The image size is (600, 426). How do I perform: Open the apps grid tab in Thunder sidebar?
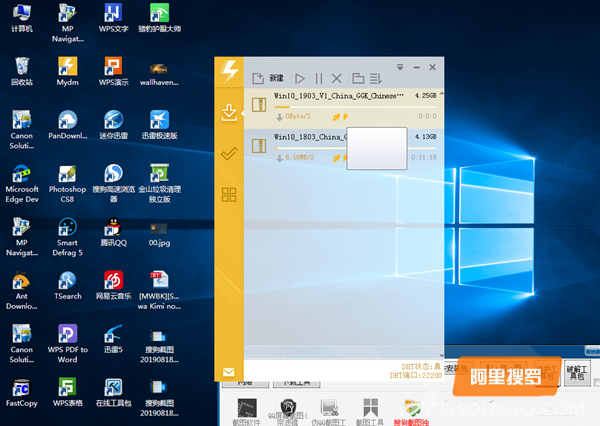click(x=229, y=195)
